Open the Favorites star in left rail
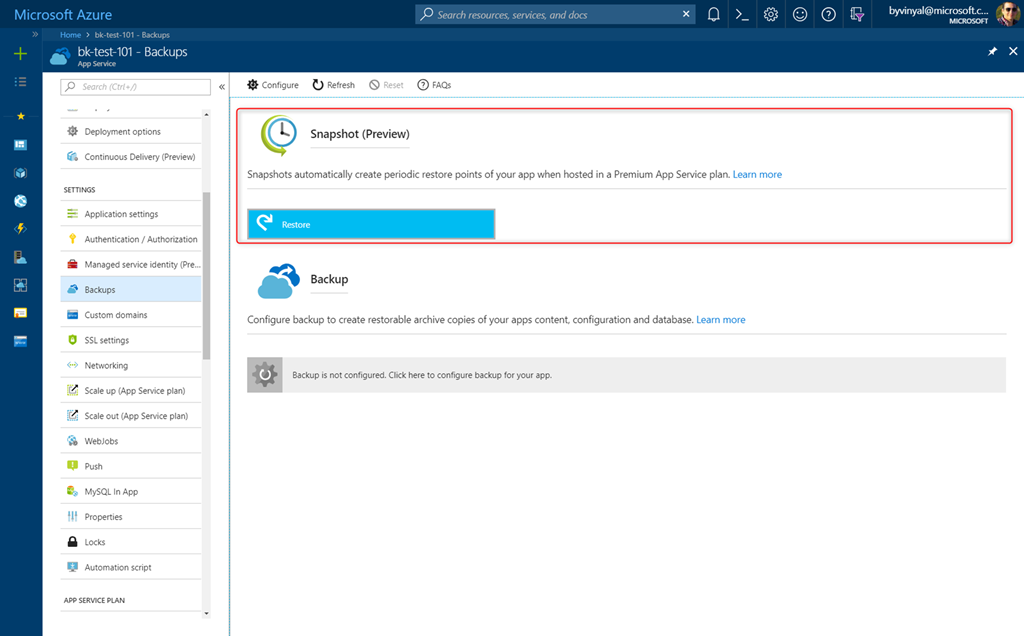Viewport: 1024px width, 636px height. click(x=20, y=116)
